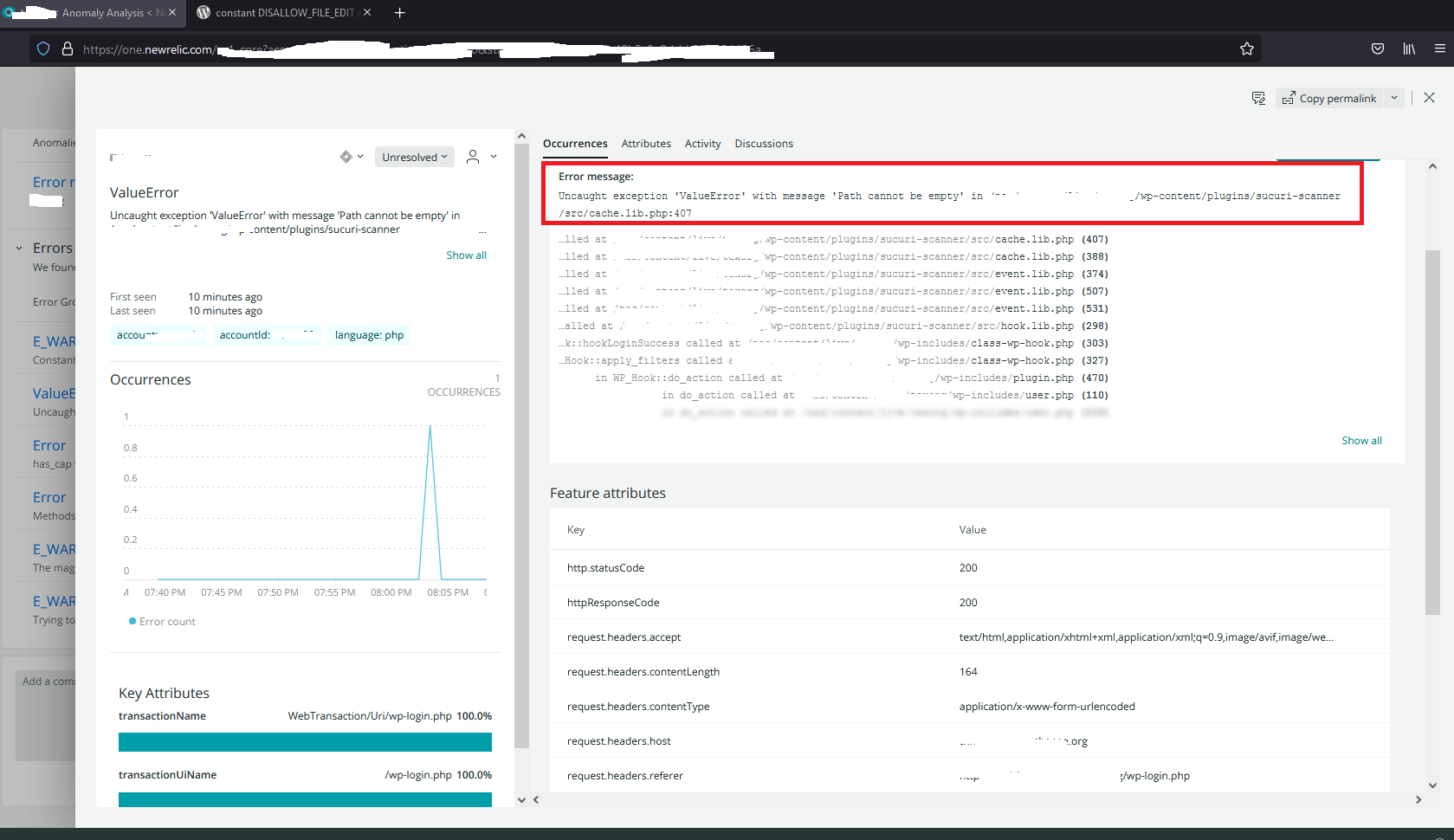Open E_WAR 'The mag' error link
1454x840 pixels.
click(54, 549)
